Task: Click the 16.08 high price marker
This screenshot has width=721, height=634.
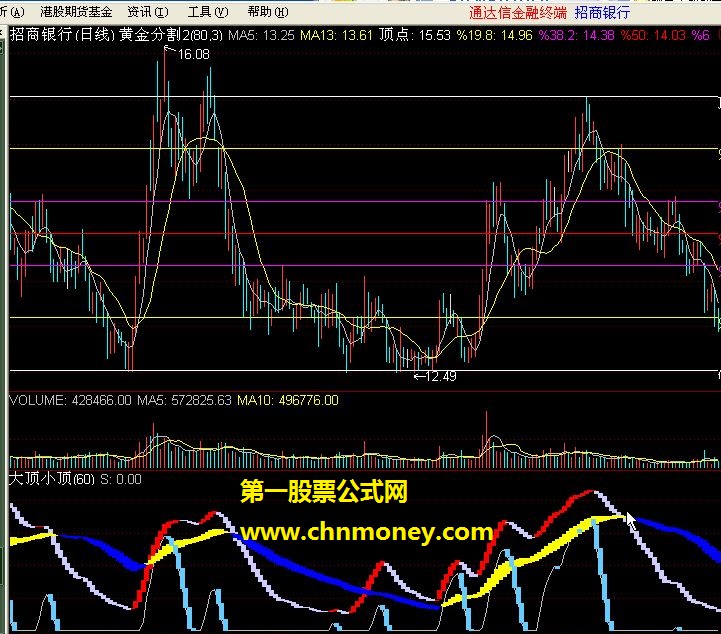Action: click(193, 54)
